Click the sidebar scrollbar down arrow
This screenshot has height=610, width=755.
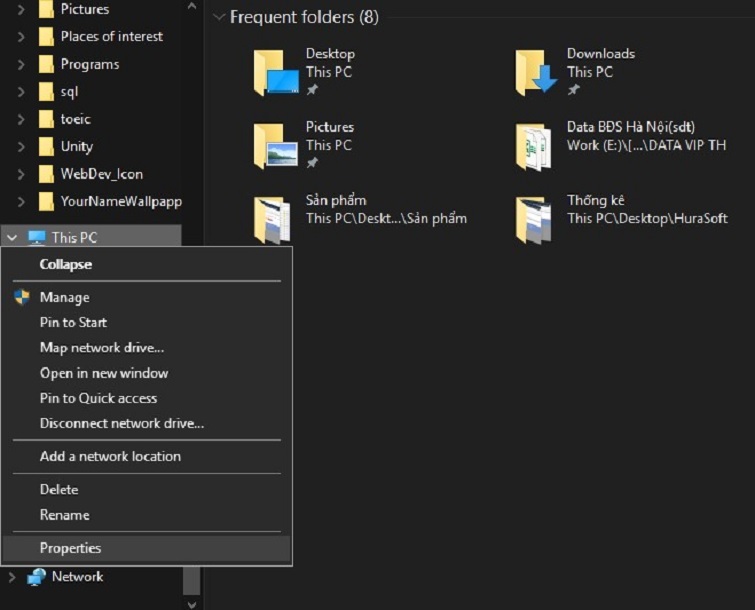pos(191,604)
